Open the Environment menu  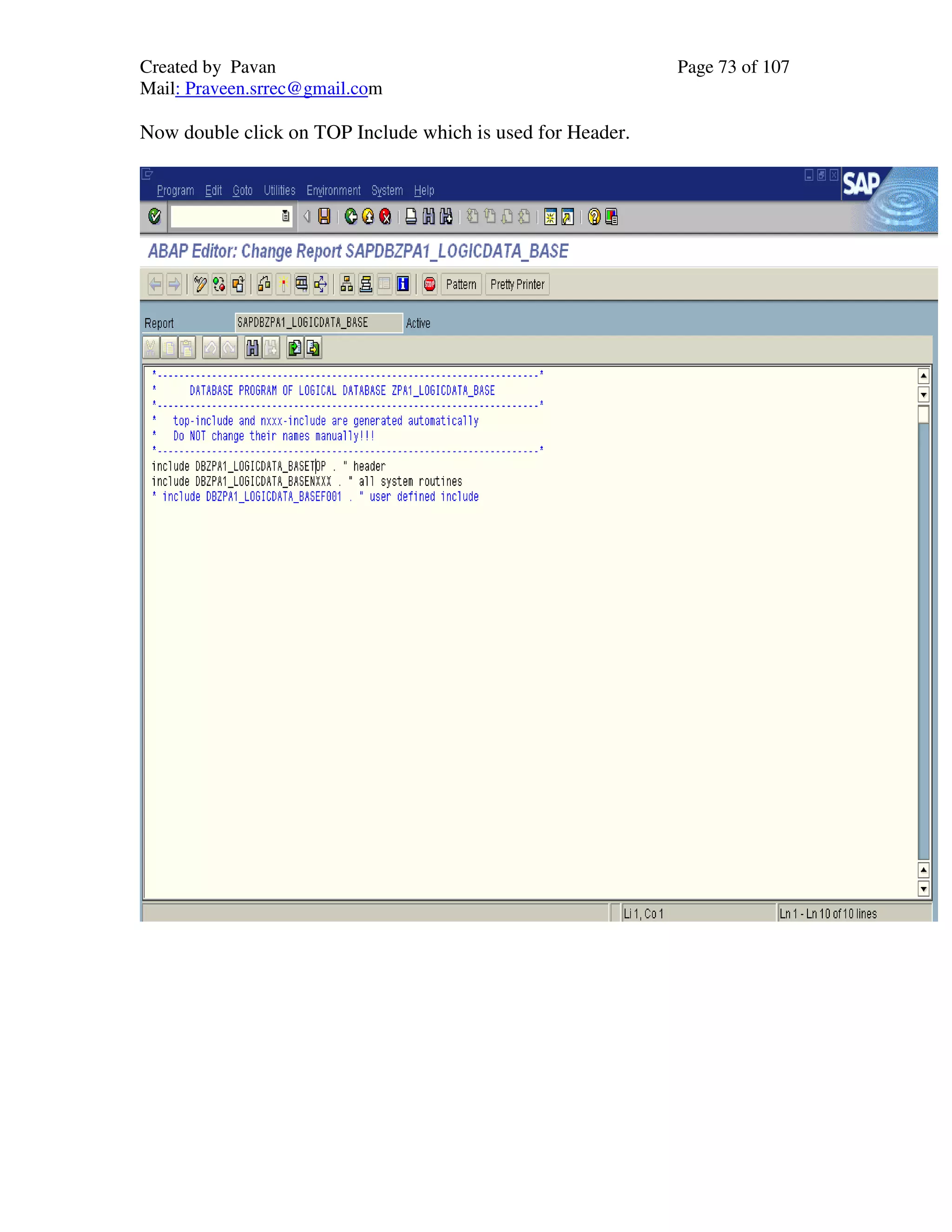pyautogui.click(x=333, y=191)
